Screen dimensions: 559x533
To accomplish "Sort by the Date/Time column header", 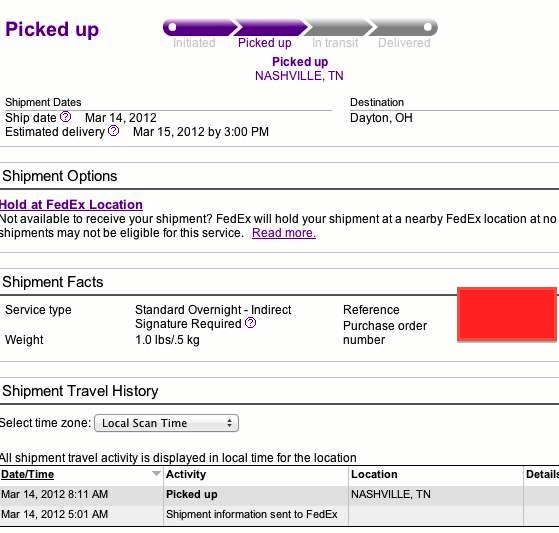I will pyautogui.click(x=27, y=474).
